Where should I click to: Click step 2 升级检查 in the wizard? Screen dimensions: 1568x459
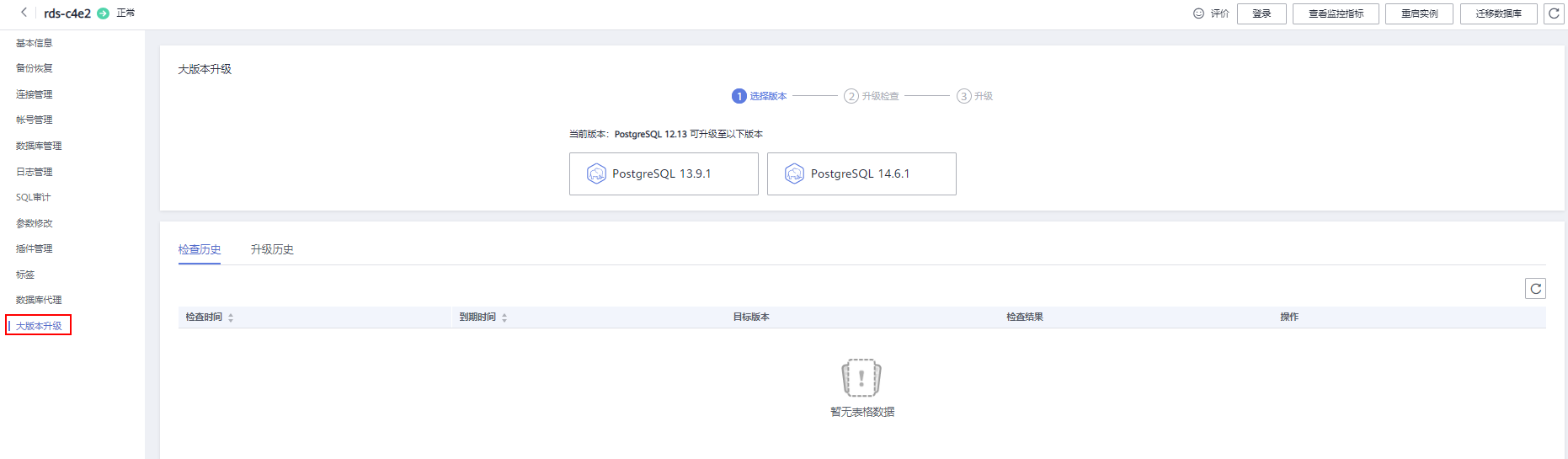(x=872, y=96)
